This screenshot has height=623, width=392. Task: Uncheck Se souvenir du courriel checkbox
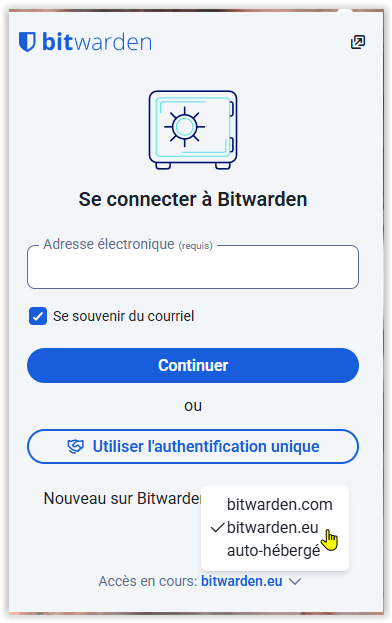[x=38, y=316]
